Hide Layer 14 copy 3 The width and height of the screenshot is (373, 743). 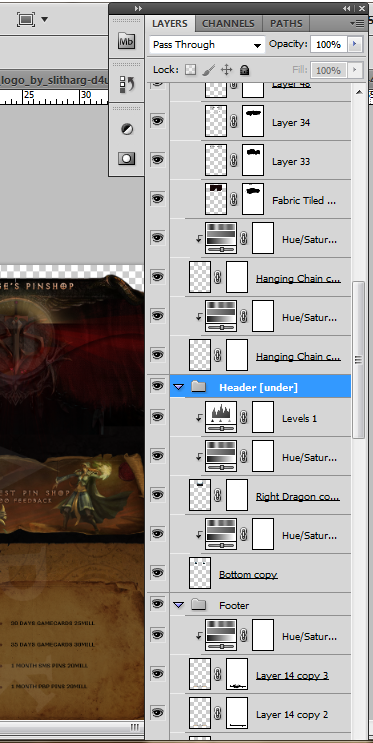157,673
